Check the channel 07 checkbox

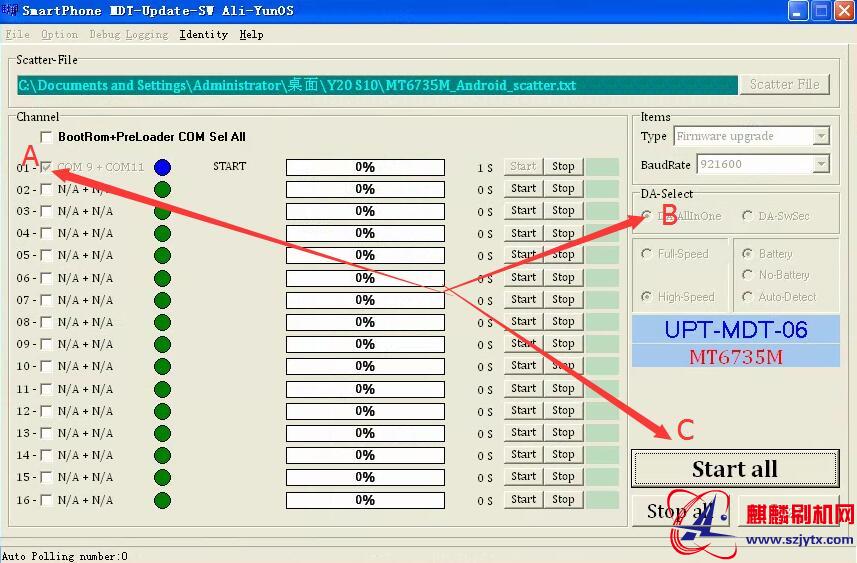46,300
